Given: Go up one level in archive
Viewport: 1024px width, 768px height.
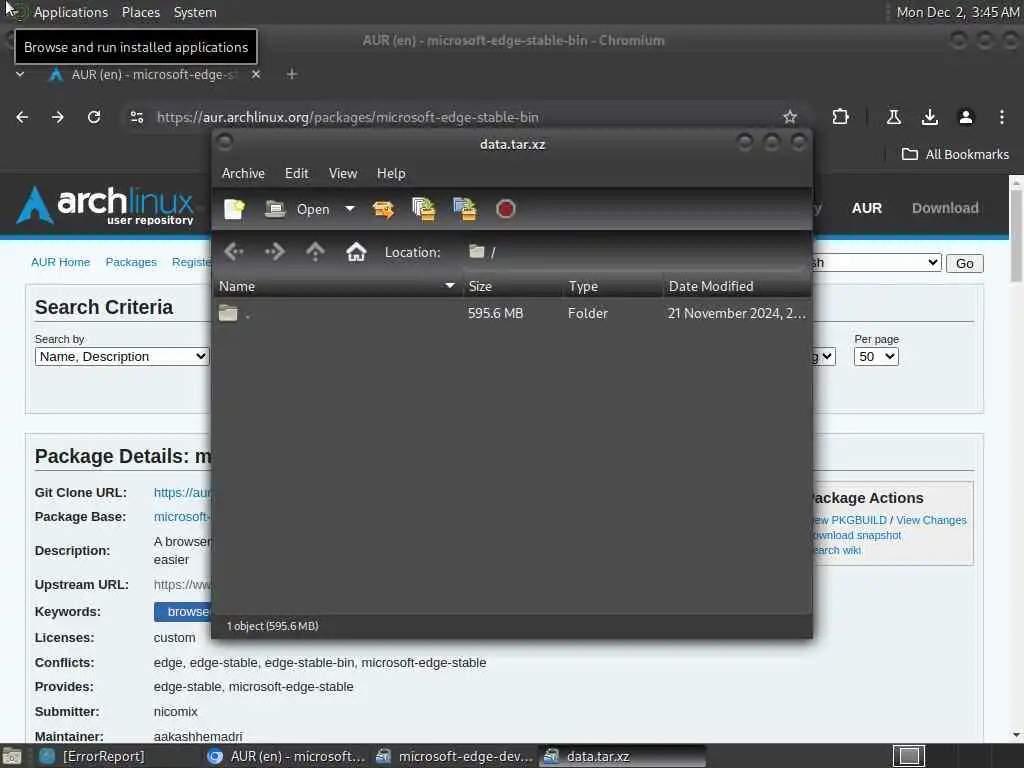Looking at the screenshot, I should pos(315,251).
